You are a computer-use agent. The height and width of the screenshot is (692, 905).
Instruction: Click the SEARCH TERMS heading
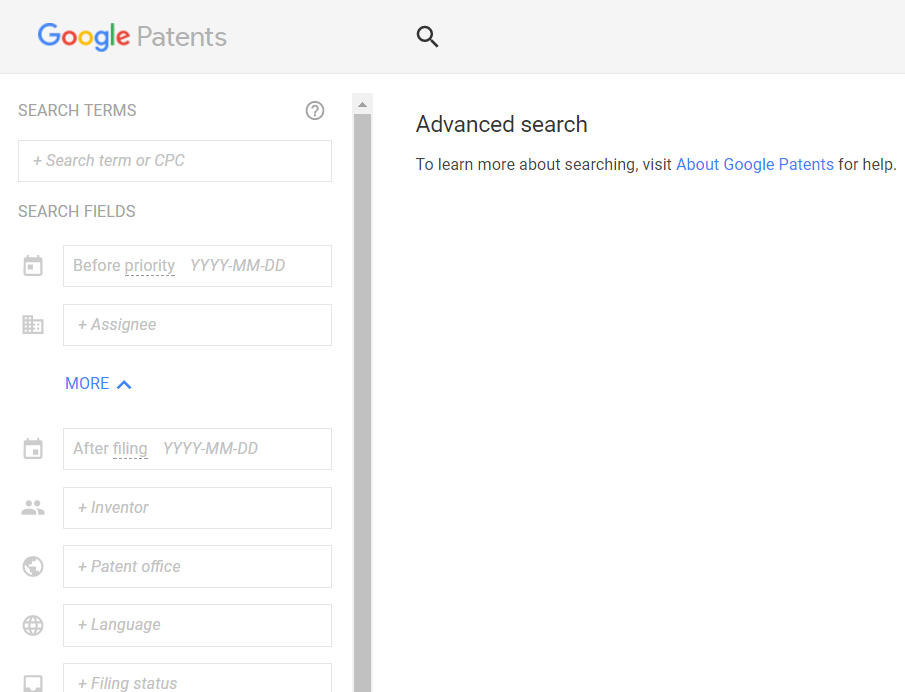click(x=77, y=110)
